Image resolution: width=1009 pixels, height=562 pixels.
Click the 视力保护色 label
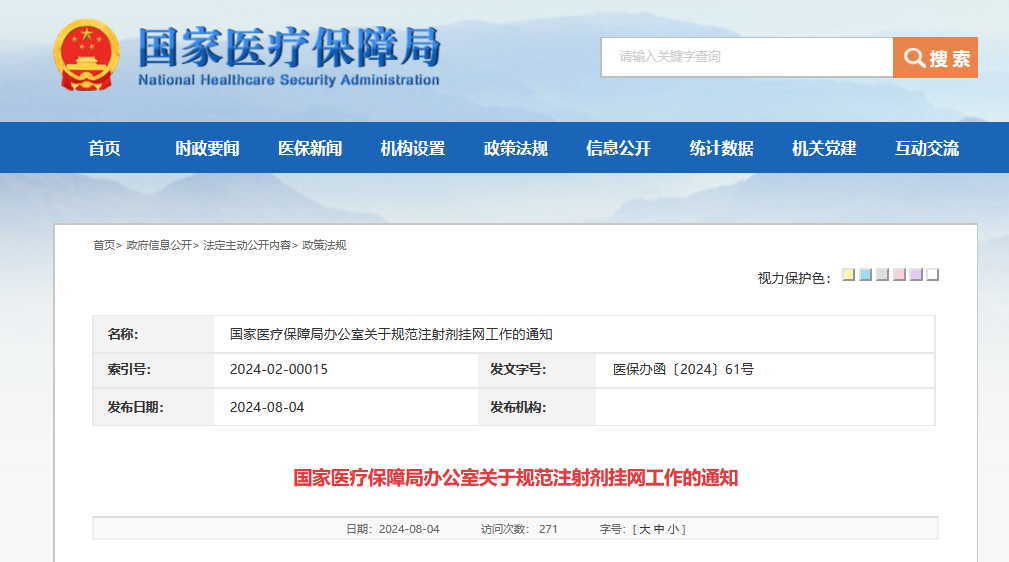(x=794, y=278)
